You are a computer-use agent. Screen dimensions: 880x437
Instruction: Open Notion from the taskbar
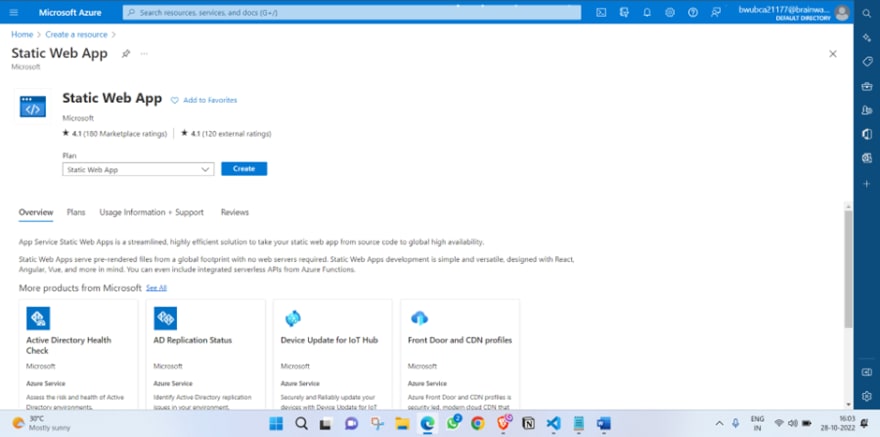click(528, 423)
